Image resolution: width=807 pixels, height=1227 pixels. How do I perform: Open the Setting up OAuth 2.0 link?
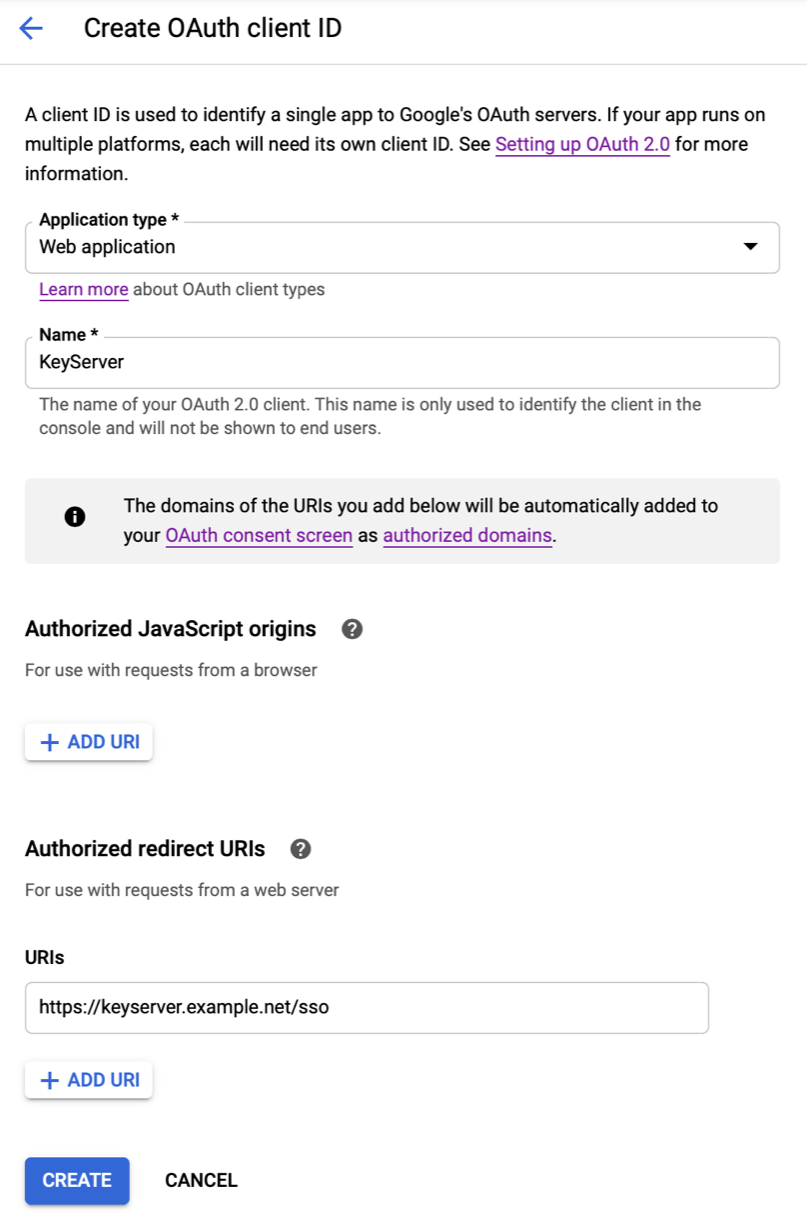click(582, 144)
